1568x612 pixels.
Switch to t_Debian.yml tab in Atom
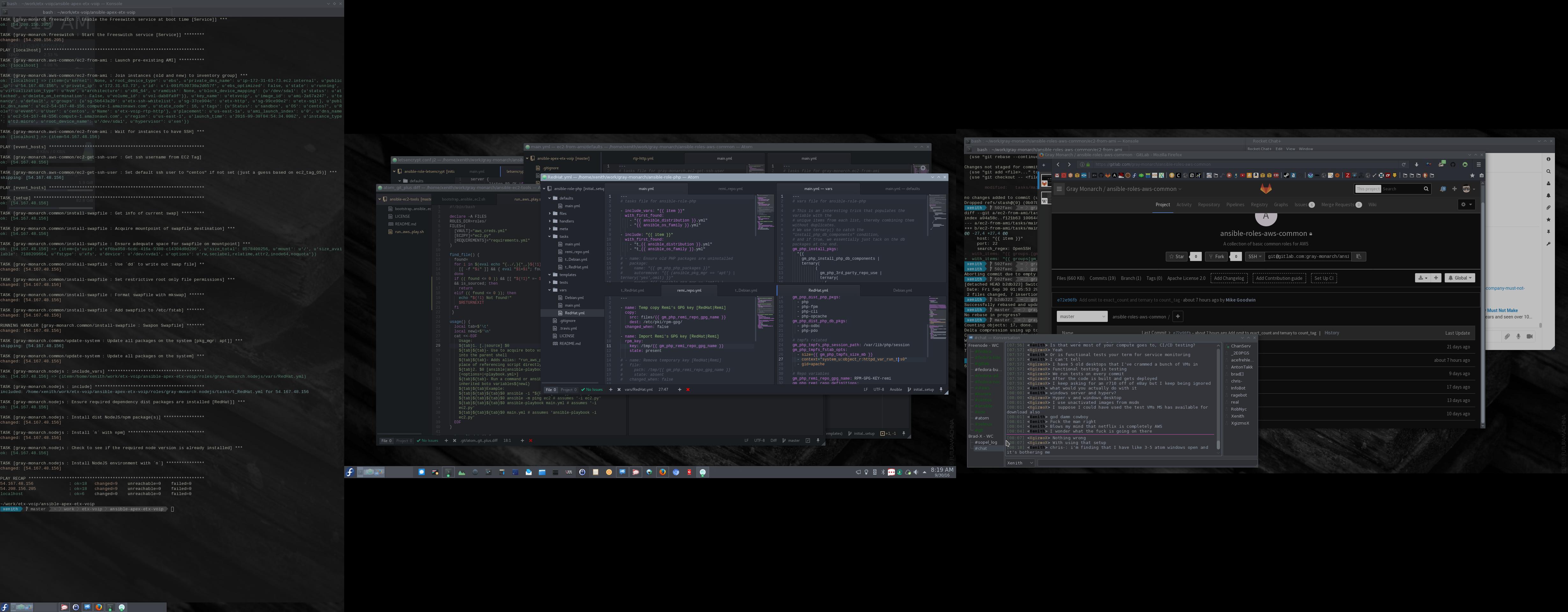(x=746, y=290)
